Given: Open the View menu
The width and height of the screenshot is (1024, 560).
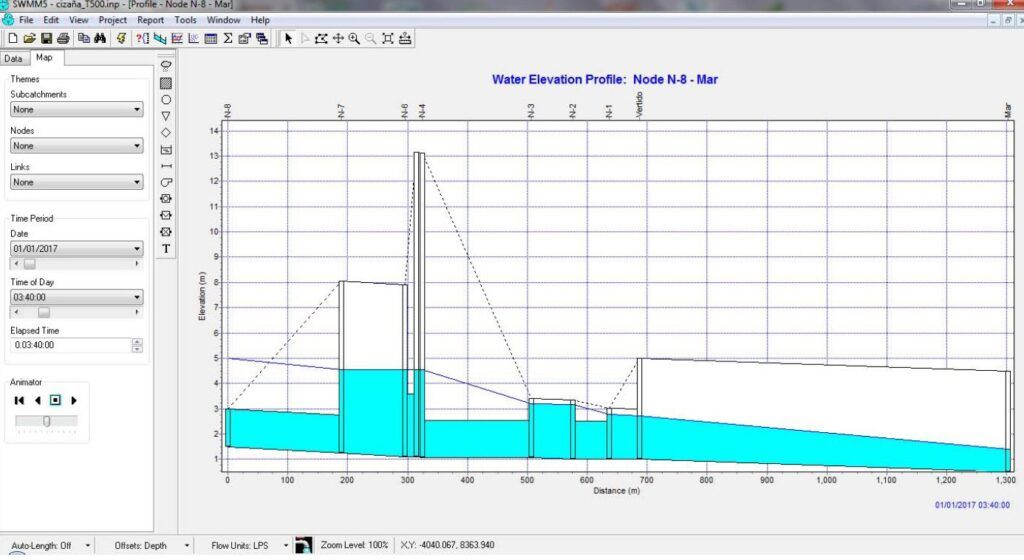Looking at the screenshot, I should point(78,20).
